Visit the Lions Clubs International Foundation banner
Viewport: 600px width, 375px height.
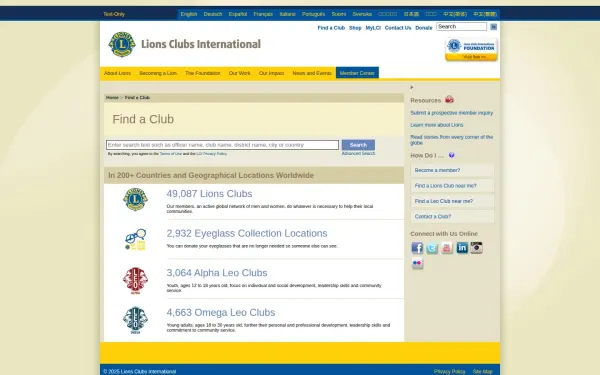[471, 50]
